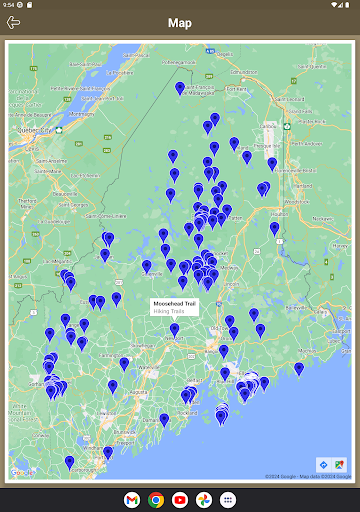Select the pin near Saint-François-de-Madawaska
360x512 pixels.
pos(180,89)
